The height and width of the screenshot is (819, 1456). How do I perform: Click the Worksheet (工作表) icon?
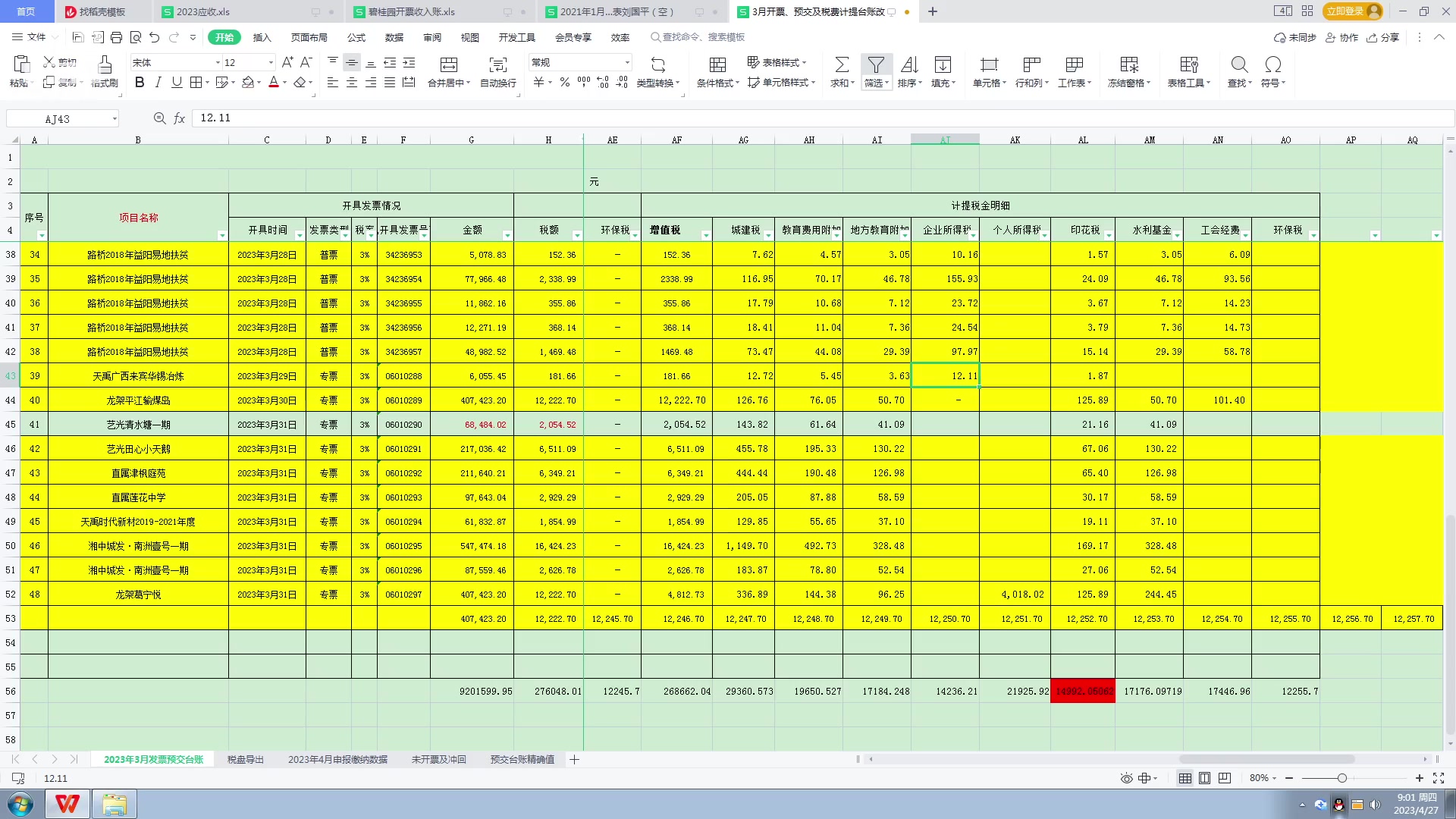click(1074, 64)
